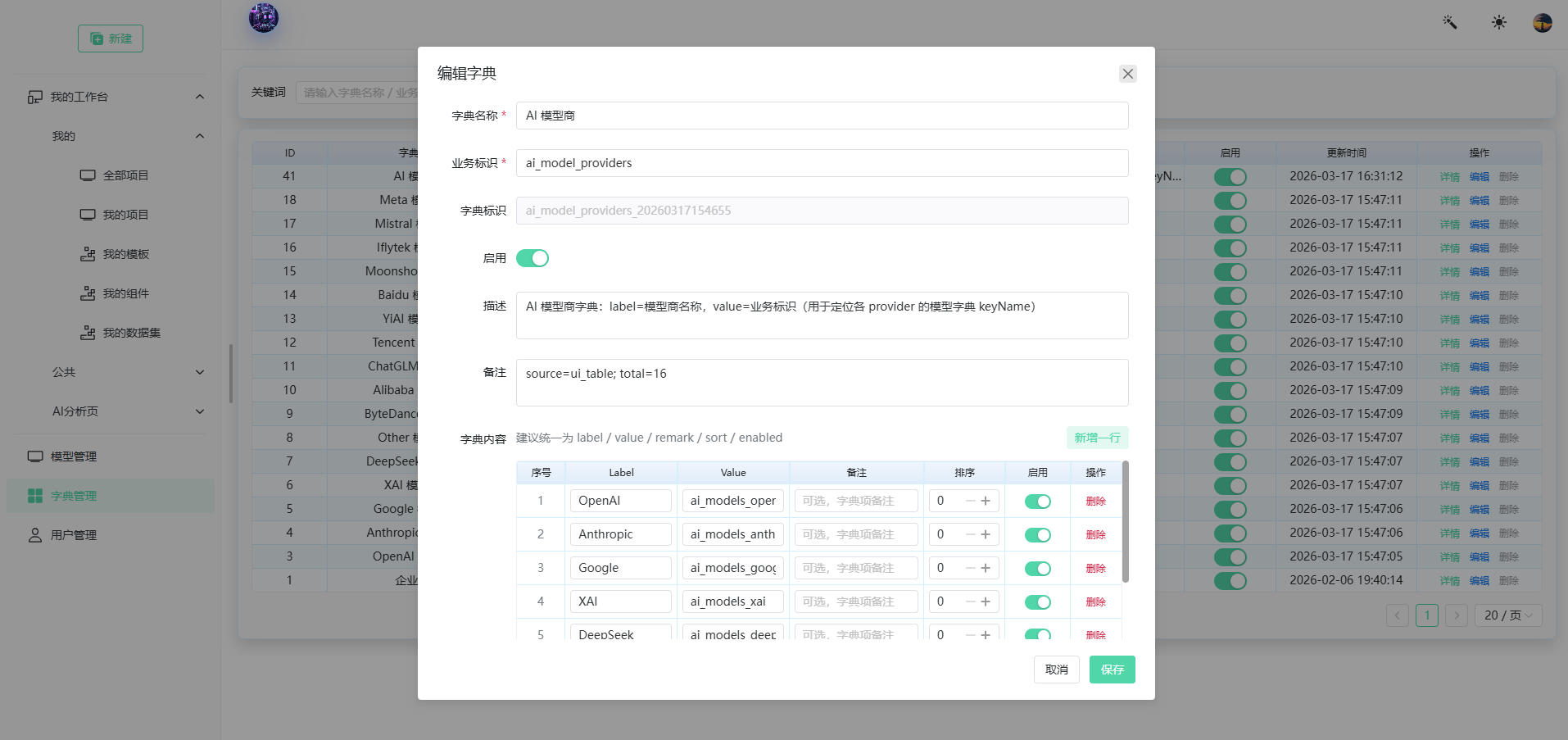The image size is (1568, 740).
Task: Click the 业务标识 input field
Action: 823,163
